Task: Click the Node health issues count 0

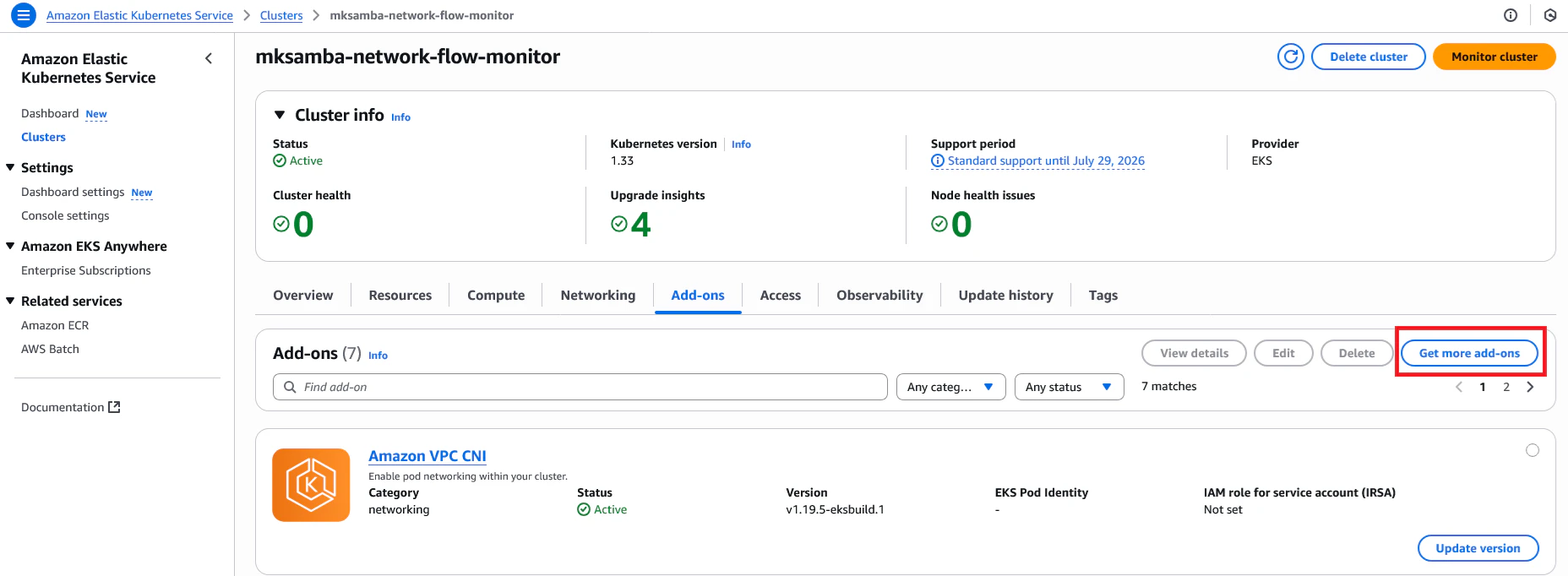Action: [961, 225]
